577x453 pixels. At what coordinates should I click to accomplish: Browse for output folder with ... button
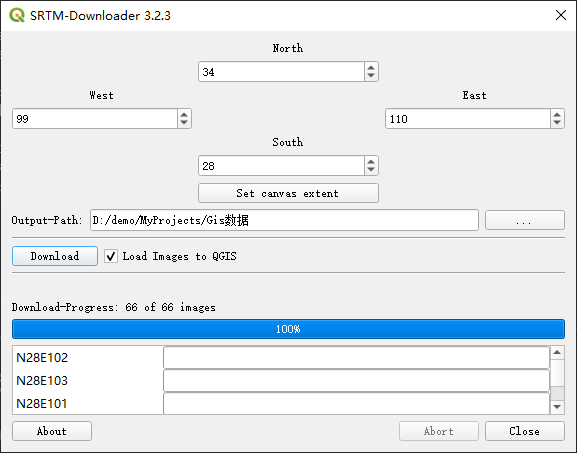[525, 220]
